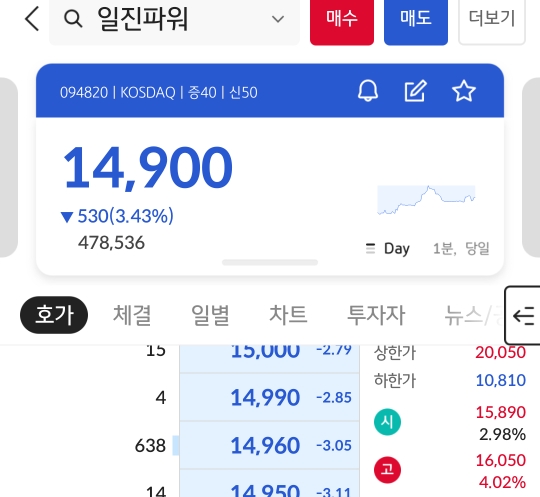Switch to the 일별 tab
The image size is (540, 497).
click(210, 315)
